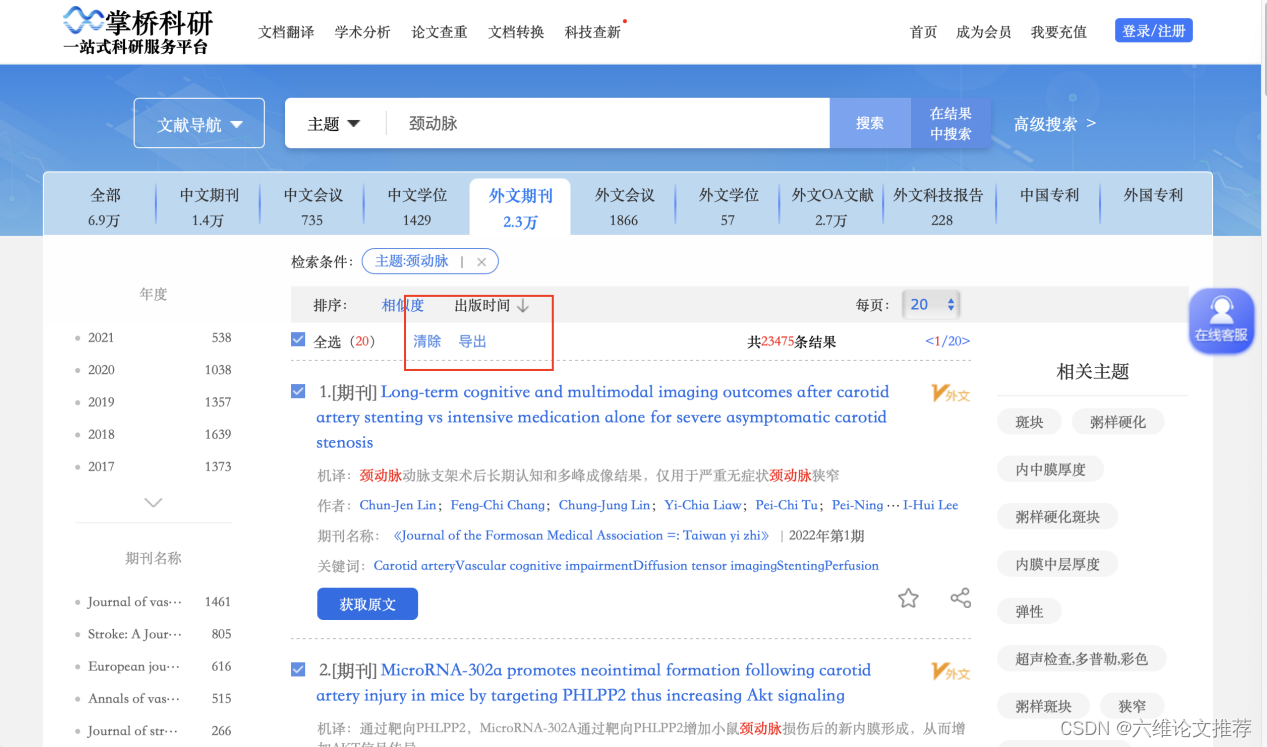The width and height of the screenshot is (1267, 747).
Task: Switch to the 外文OA文献 tab
Action: 832,205
